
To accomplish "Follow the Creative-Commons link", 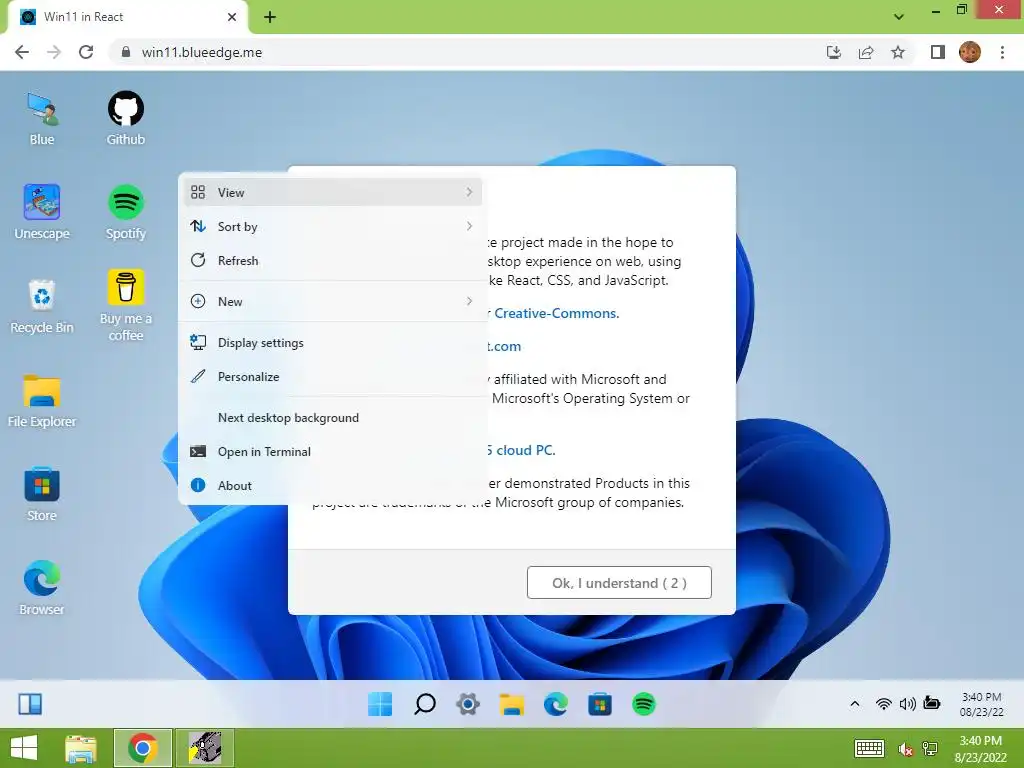I will pyautogui.click(x=556, y=313).
